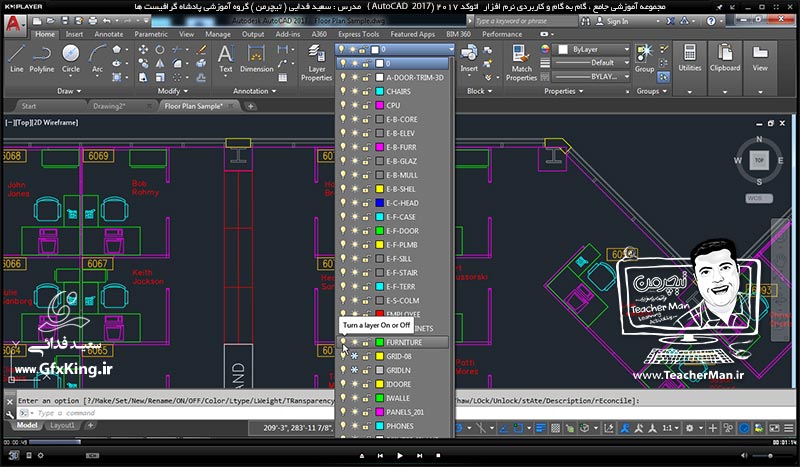Select the Polyline tool
800x467 pixels.
coord(41,58)
